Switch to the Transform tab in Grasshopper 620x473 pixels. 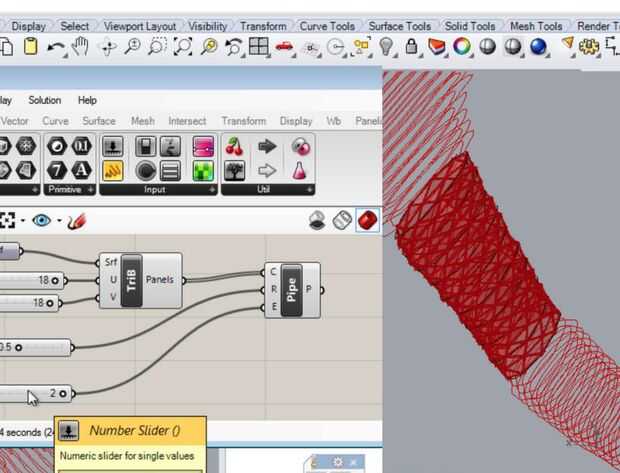(244, 121)
